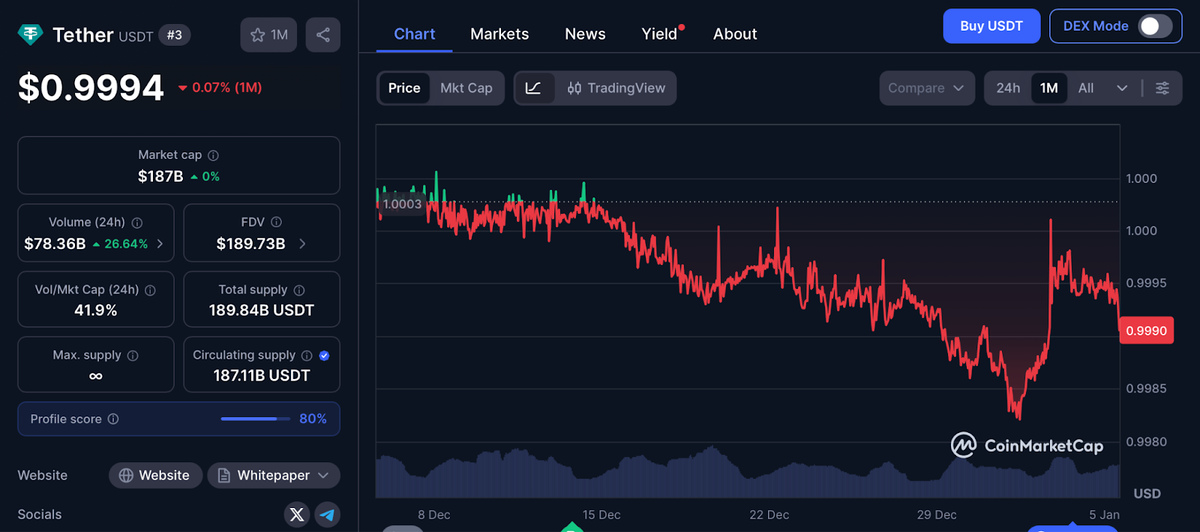Expand Volume (24h) details arrow
This screenshot has height=532, width=1200.
coord(160,244)
